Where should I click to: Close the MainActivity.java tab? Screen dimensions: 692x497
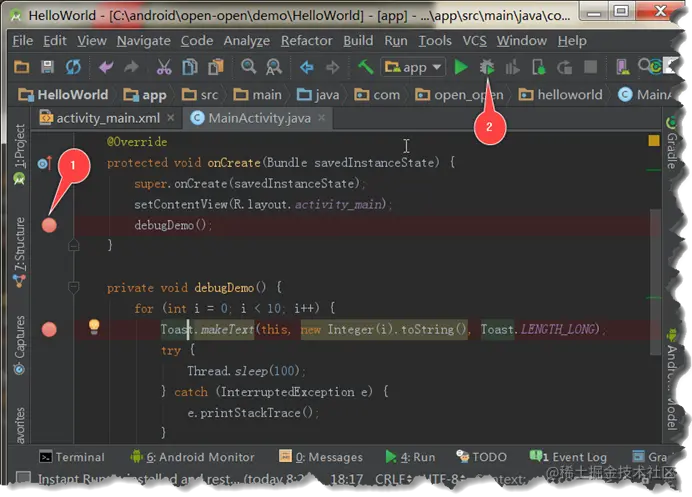coord(322,118)
